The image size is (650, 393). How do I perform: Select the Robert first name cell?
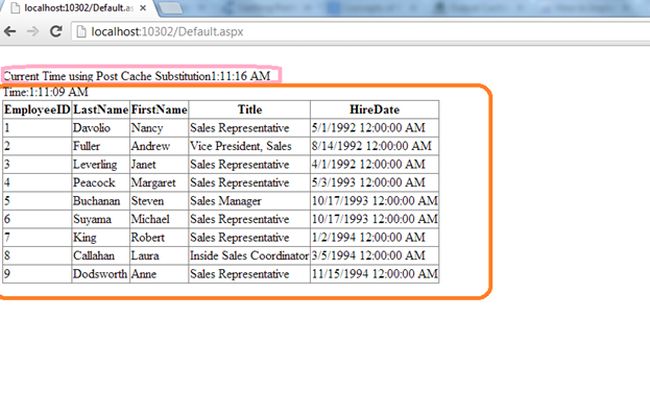159,237
